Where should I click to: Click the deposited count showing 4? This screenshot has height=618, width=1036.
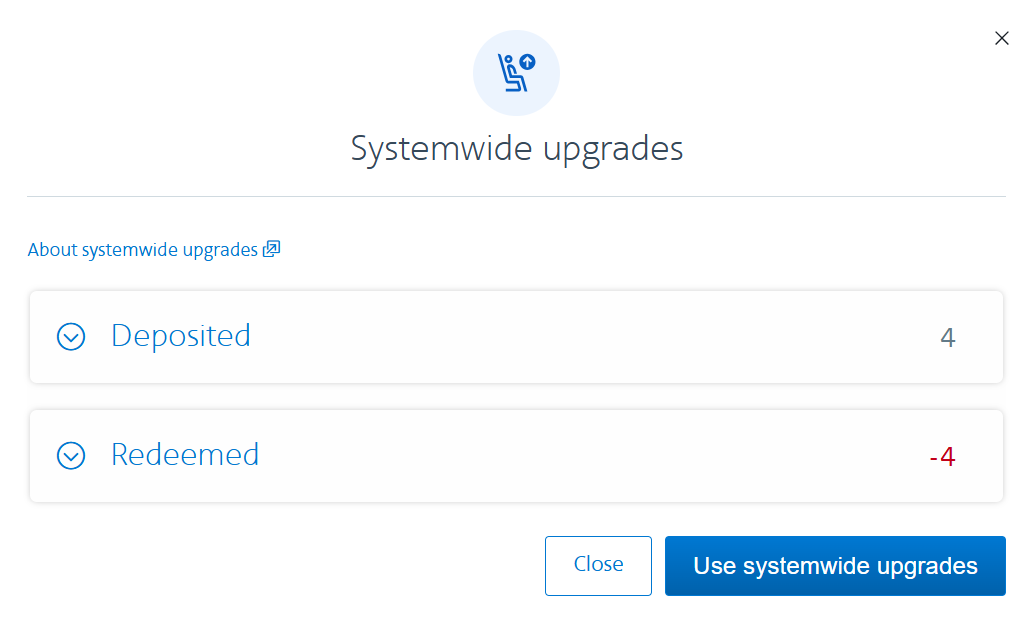point(947,337)
